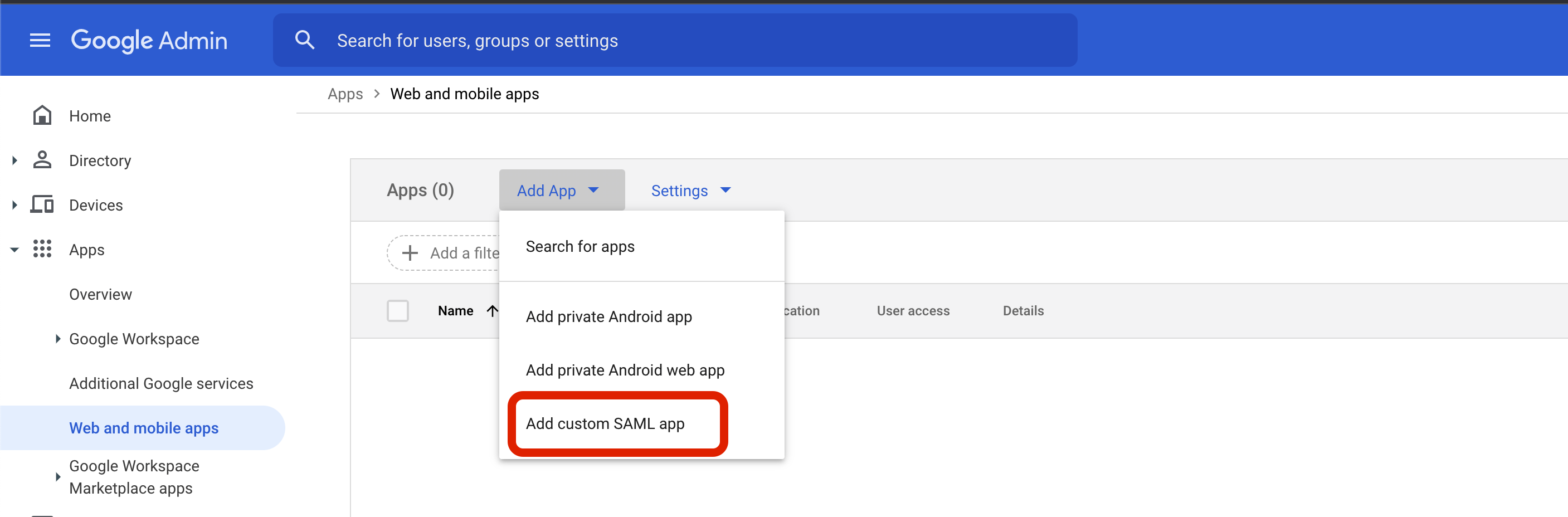This screenshot has width=1568, height=517.
Task: Choose Add custom SAML app
Action: point(605,423)
